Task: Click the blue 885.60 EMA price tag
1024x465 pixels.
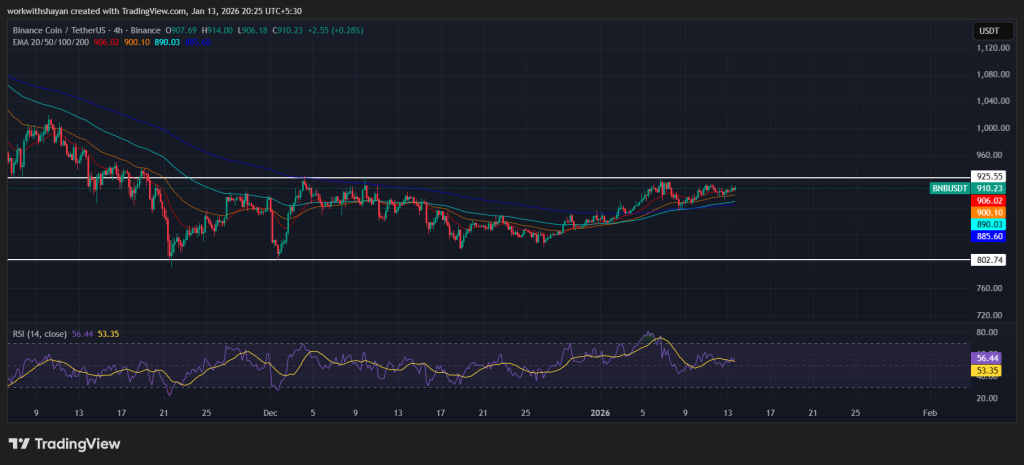Action: (x=988, y=237)
